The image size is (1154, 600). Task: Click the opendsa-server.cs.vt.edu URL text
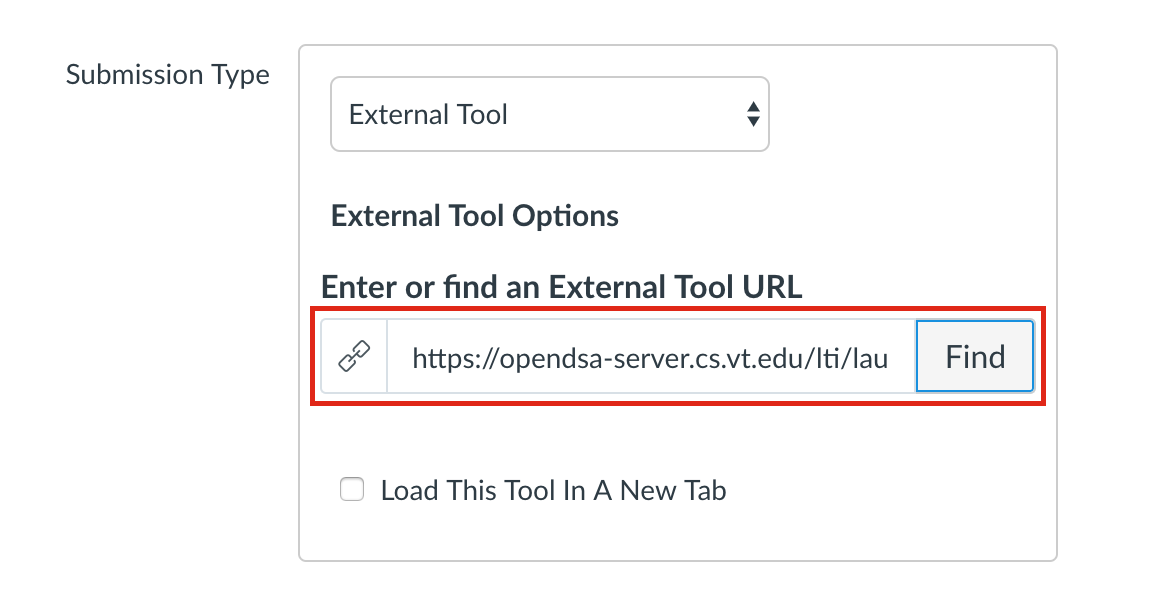coord(650,359)
